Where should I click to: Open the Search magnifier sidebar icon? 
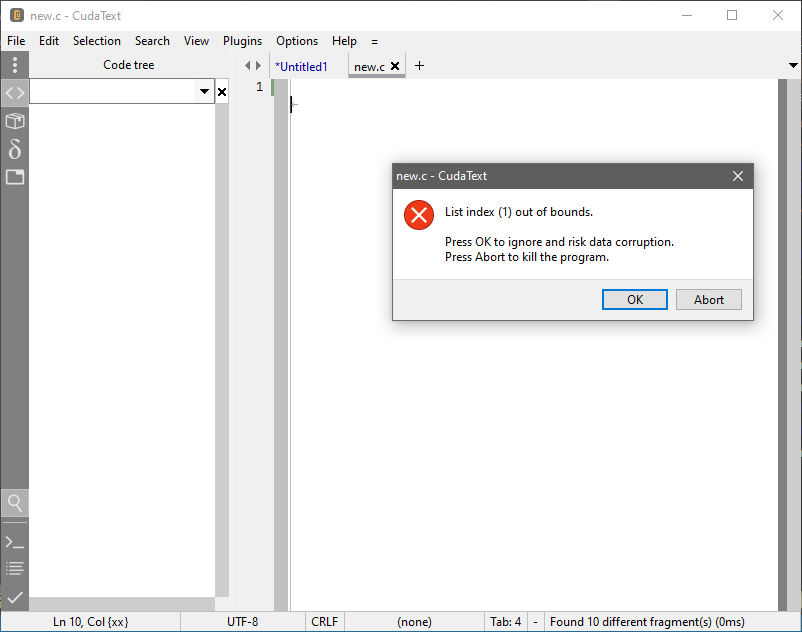(x=15, y=503)
